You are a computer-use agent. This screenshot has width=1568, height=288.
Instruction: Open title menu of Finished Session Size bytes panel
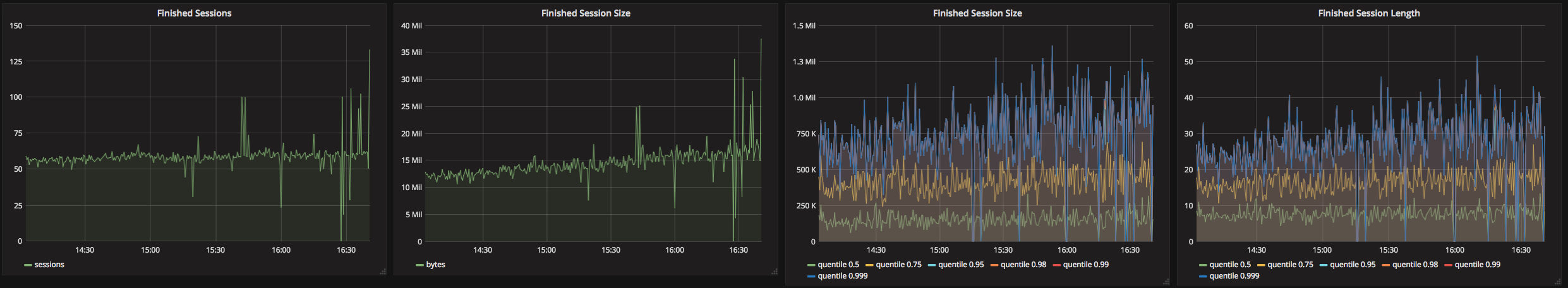pos(585,13)
